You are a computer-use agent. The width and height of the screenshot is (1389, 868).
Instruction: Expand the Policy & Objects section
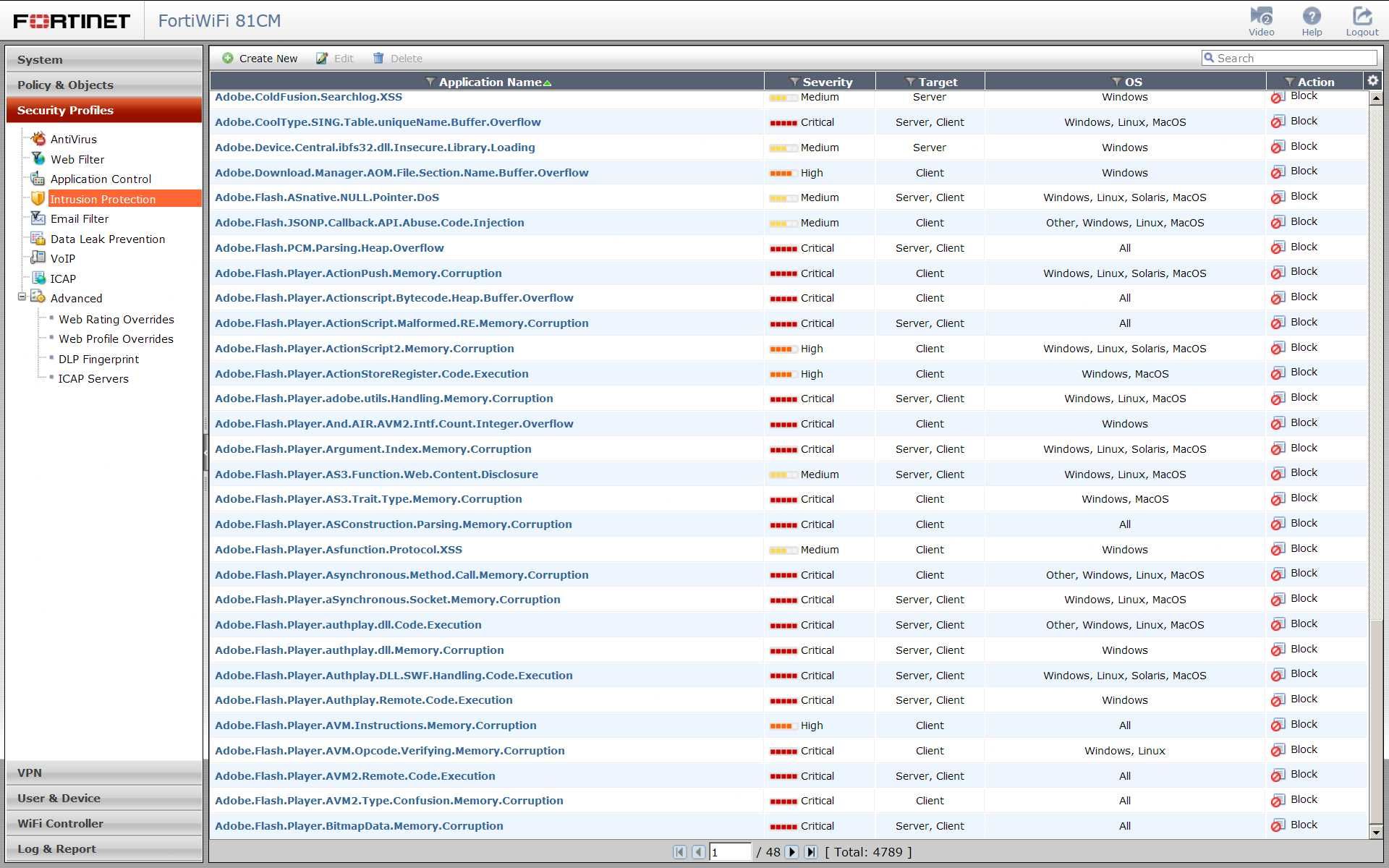(x=103, y=85)
